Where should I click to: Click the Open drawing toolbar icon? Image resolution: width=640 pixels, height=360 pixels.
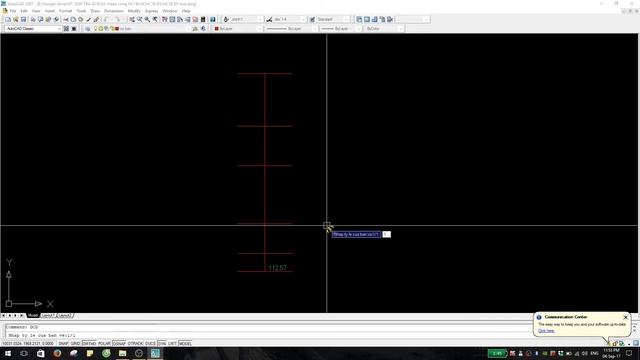coord(16,19)
